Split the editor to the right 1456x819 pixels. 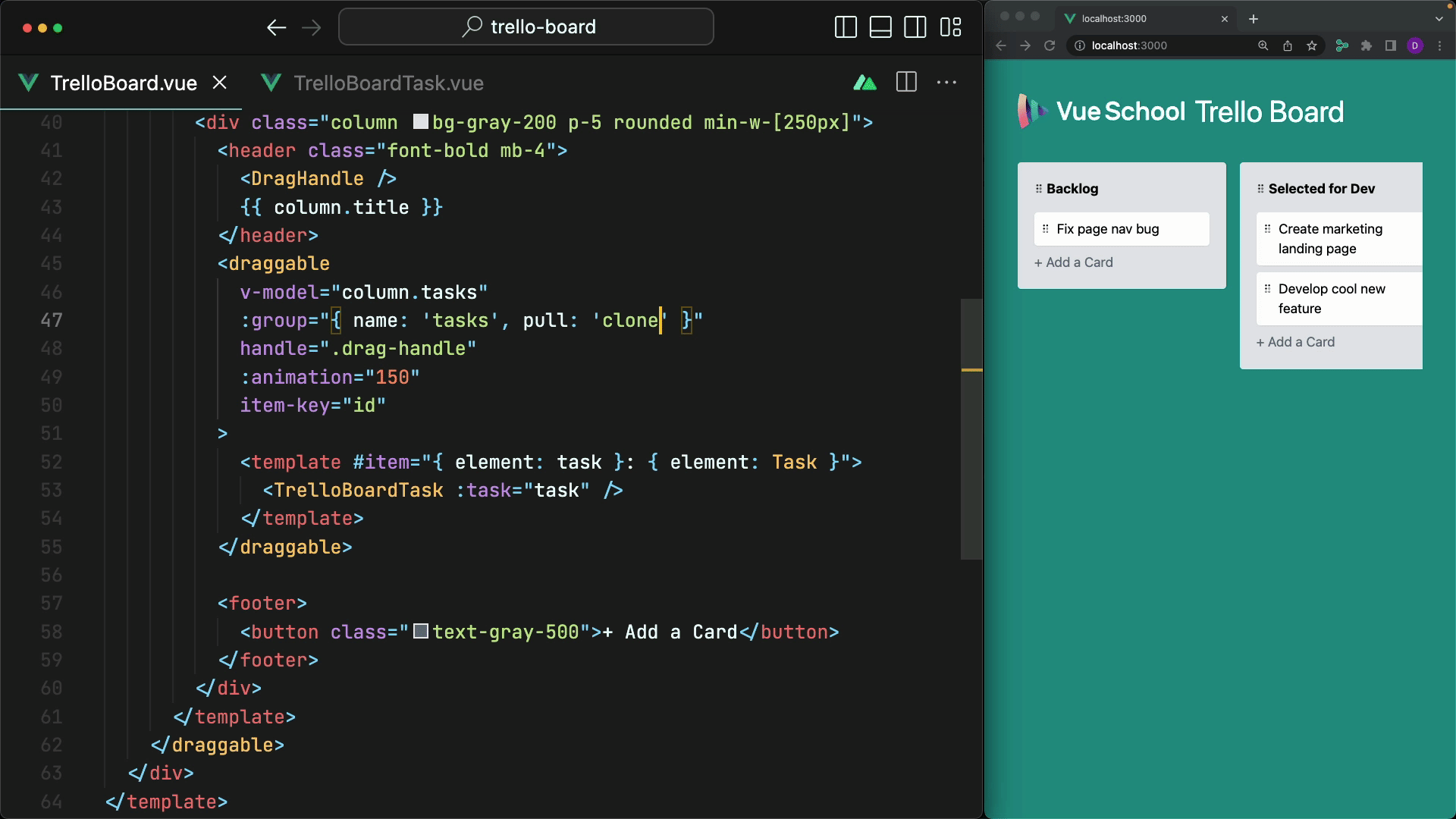pos(906,82)
